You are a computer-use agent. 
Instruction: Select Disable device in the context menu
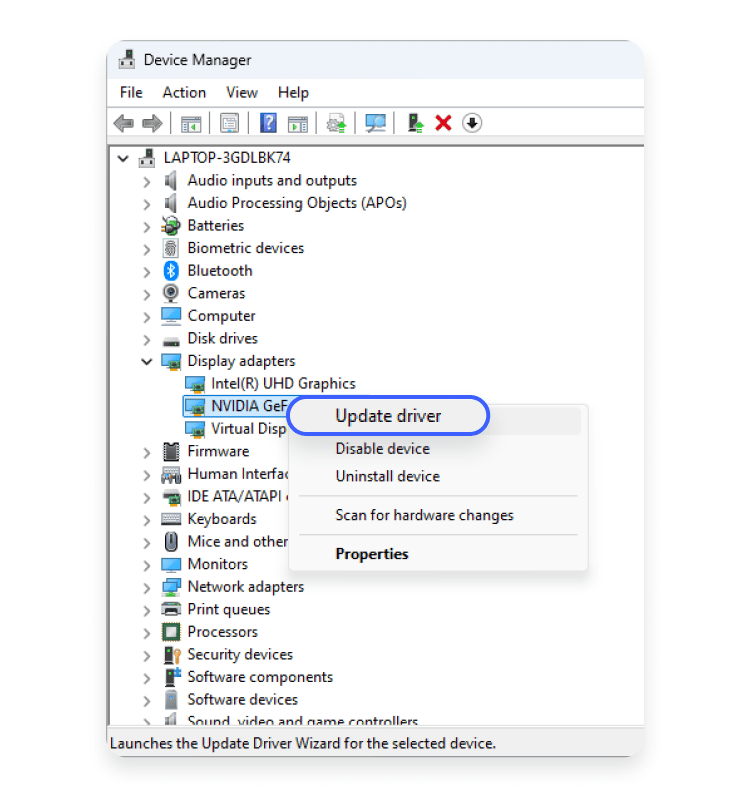[382, 449]
